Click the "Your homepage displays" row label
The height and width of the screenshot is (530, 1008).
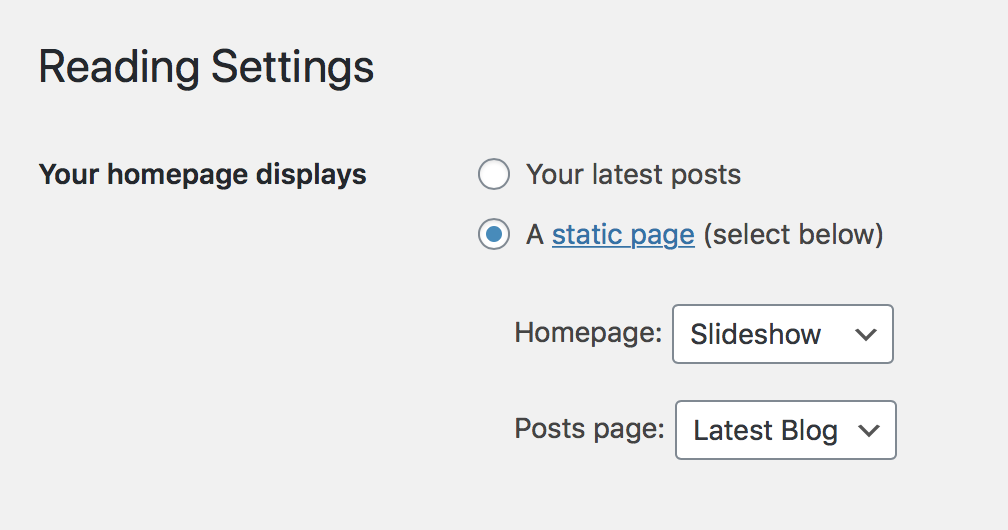click(x=202, y=175)
